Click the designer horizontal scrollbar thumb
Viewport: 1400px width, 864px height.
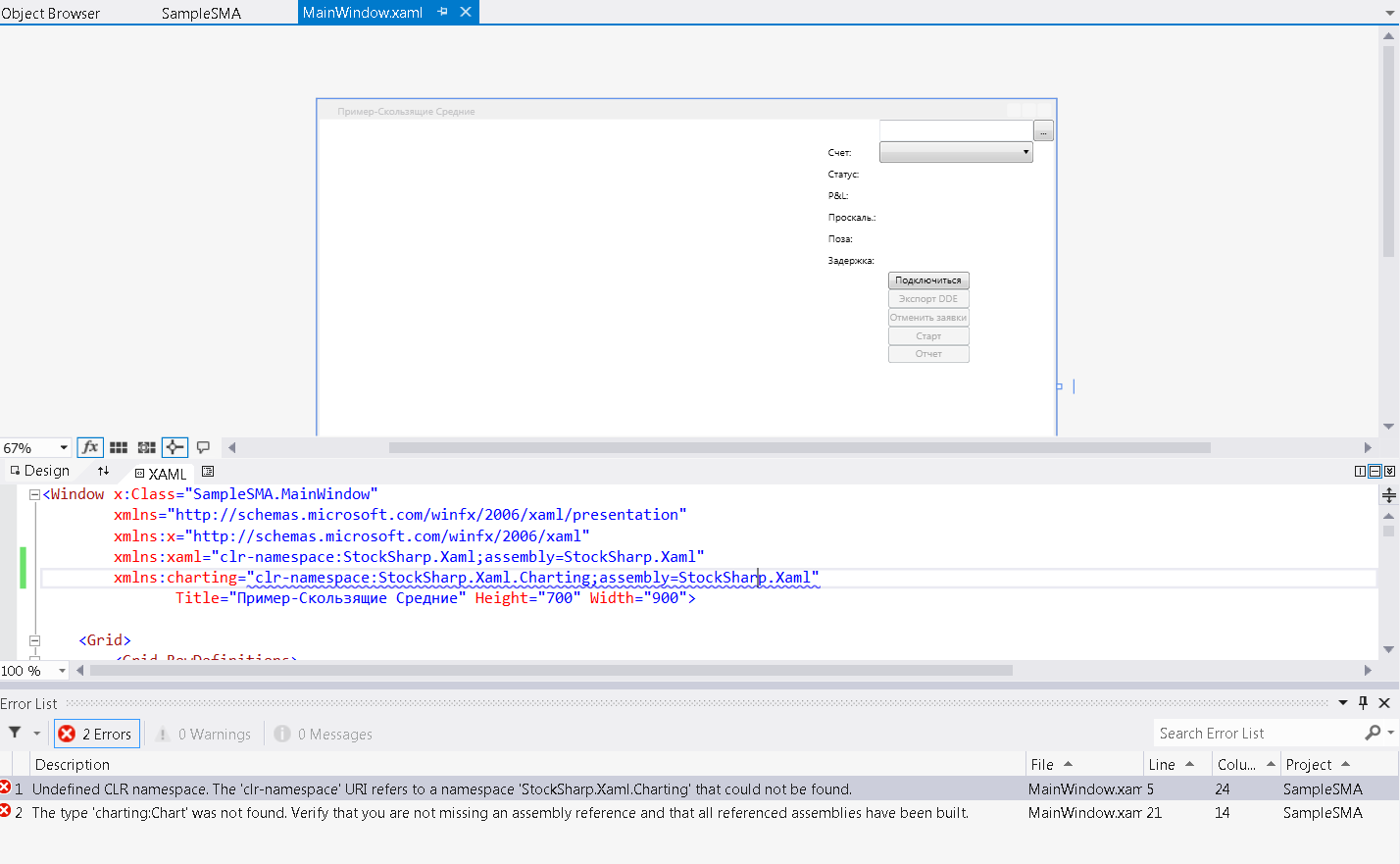pos(799,447)
